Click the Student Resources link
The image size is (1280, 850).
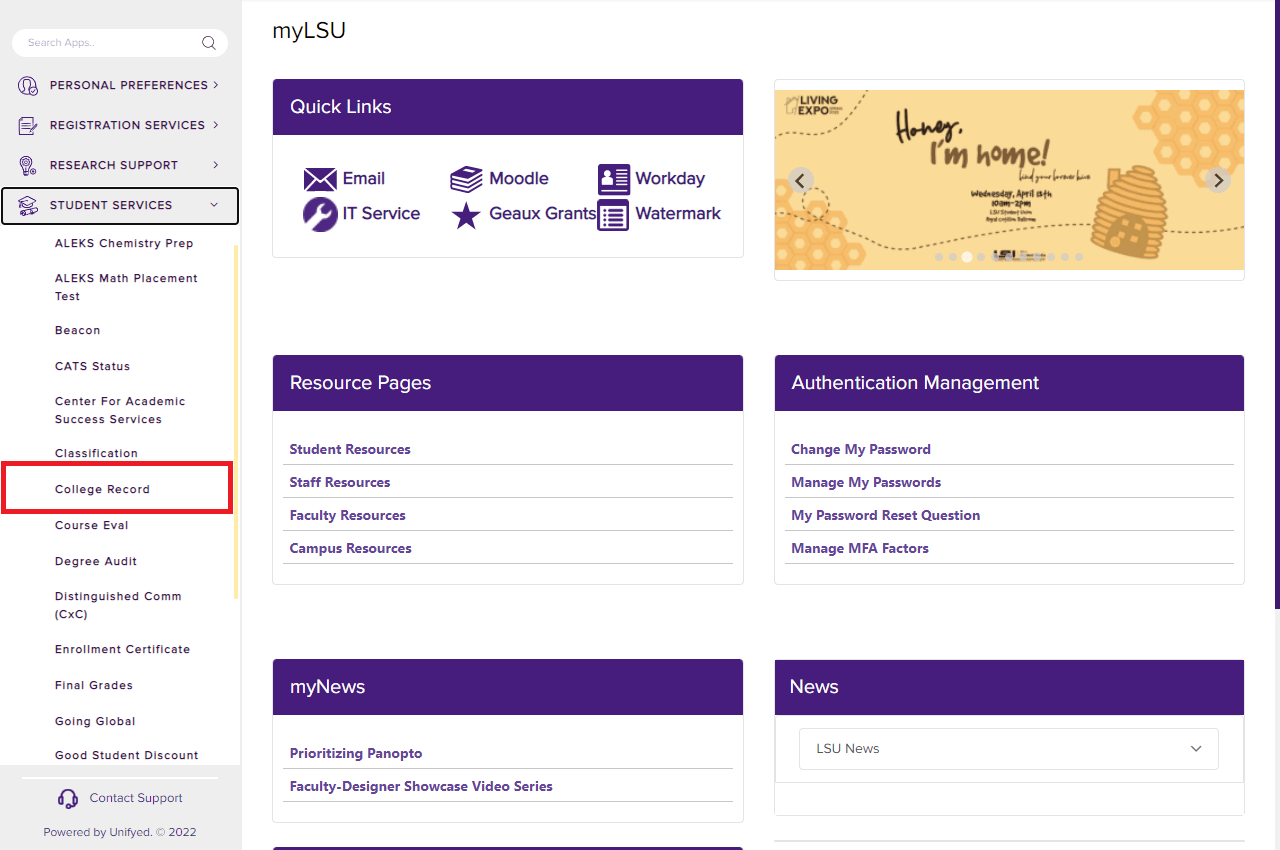click(x=350, y=449)
